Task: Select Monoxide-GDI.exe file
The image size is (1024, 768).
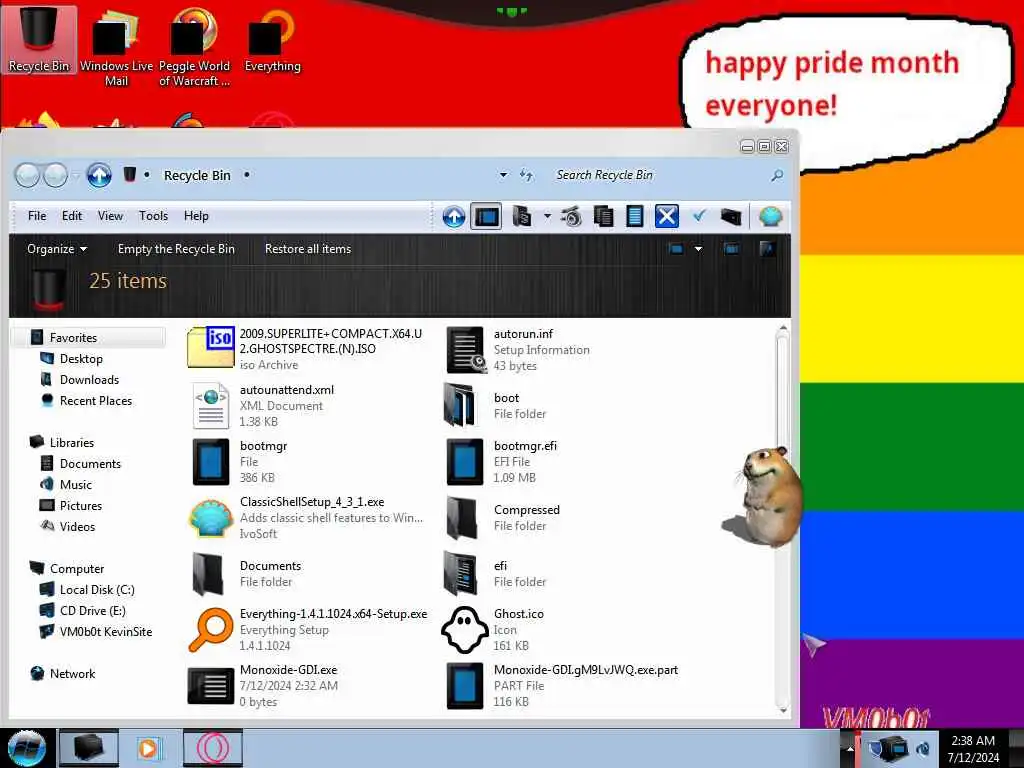Action: (264, 686)
